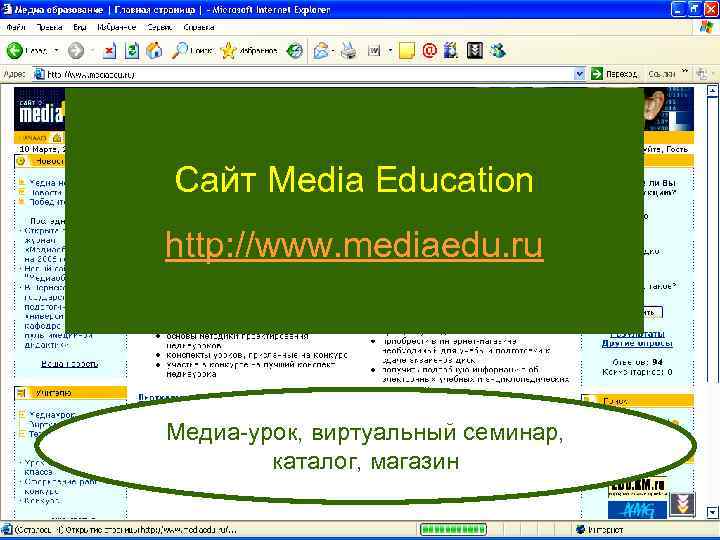Open the Edit with Word dropdown arrow
The height and width of the screenshot is (540, 720).
pos(390,51)
